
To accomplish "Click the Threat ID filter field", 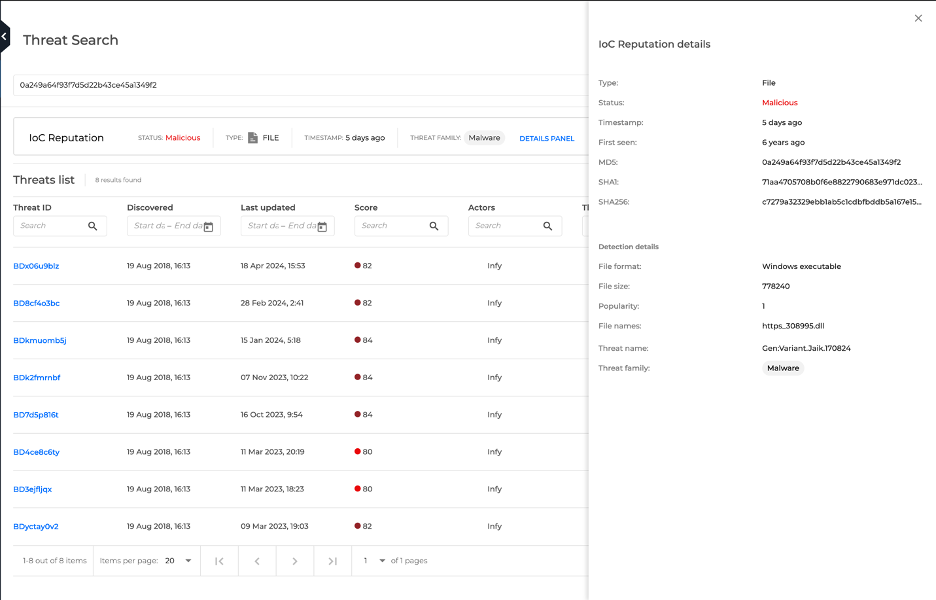I will coord(50,226).
